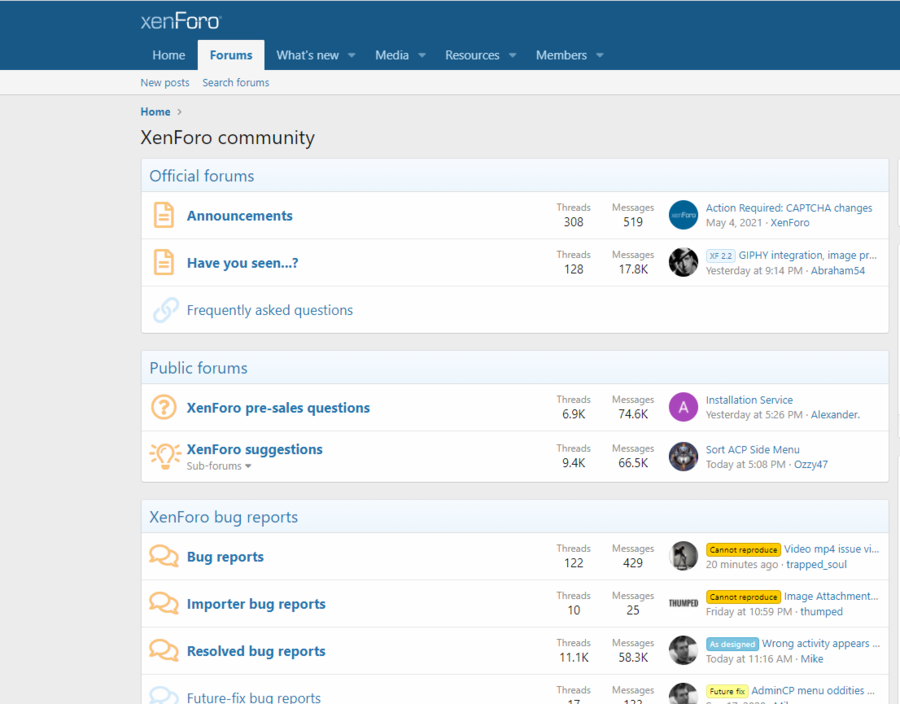This screenshot has width=900, height=704.
Task: Click the XenForo suggestions lightbulb icon
Action: pos(165,456)
